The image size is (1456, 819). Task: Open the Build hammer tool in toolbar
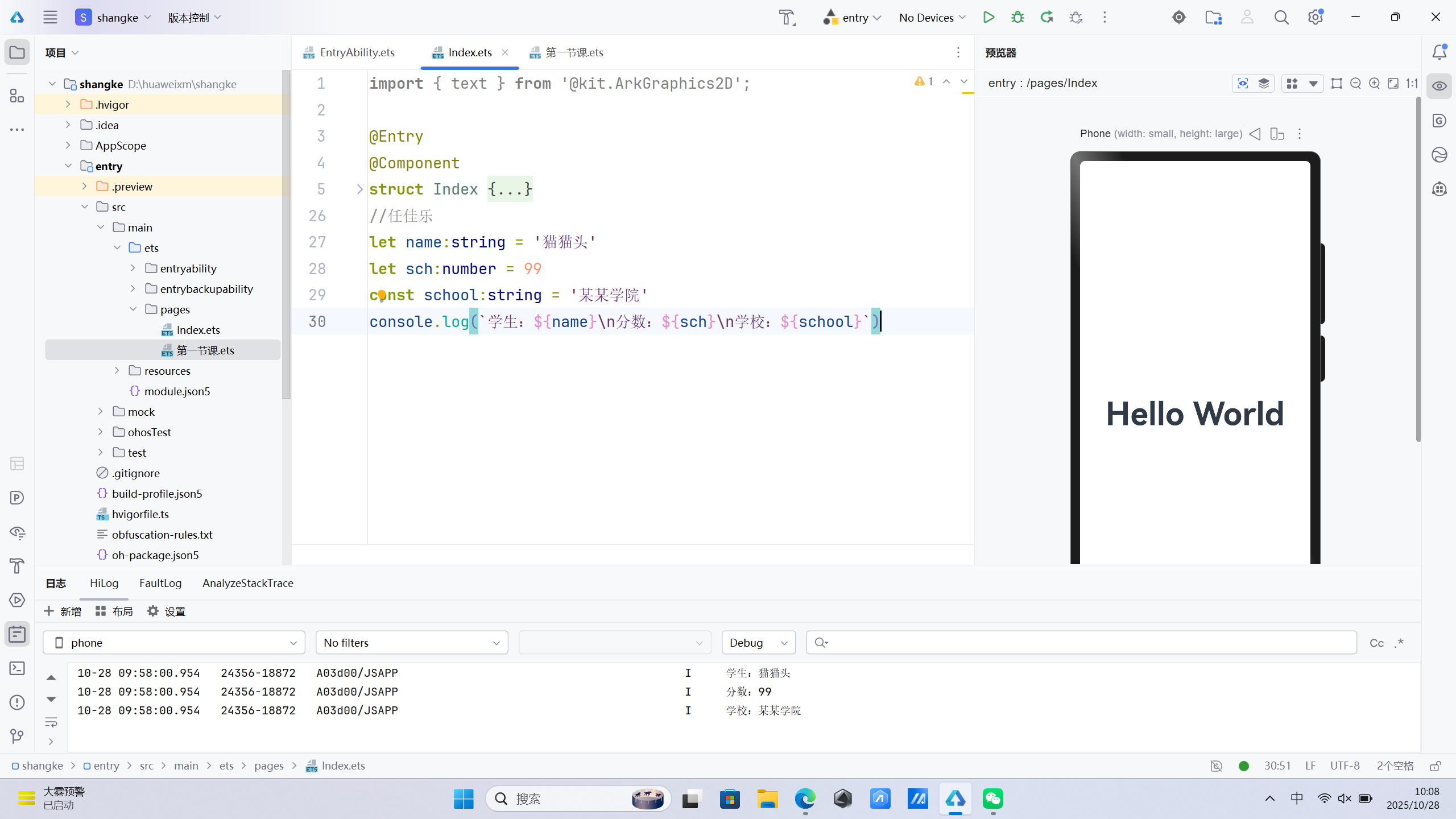coord(787,17)
